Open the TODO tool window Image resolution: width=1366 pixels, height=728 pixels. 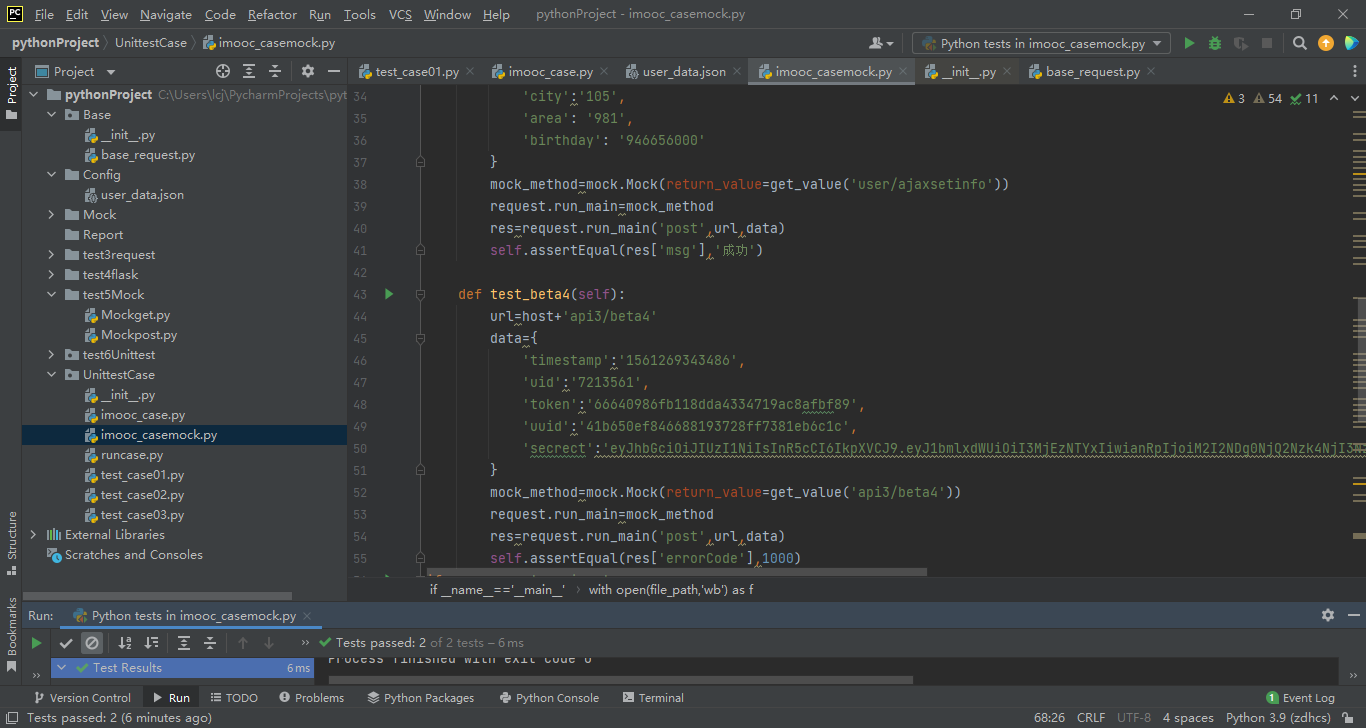coord(233,698)
